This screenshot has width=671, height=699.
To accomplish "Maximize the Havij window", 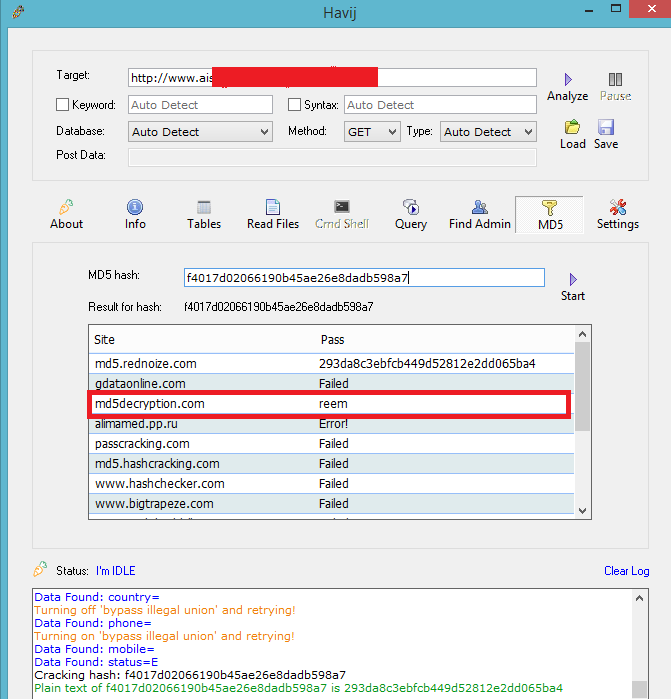I will (616, 8).
